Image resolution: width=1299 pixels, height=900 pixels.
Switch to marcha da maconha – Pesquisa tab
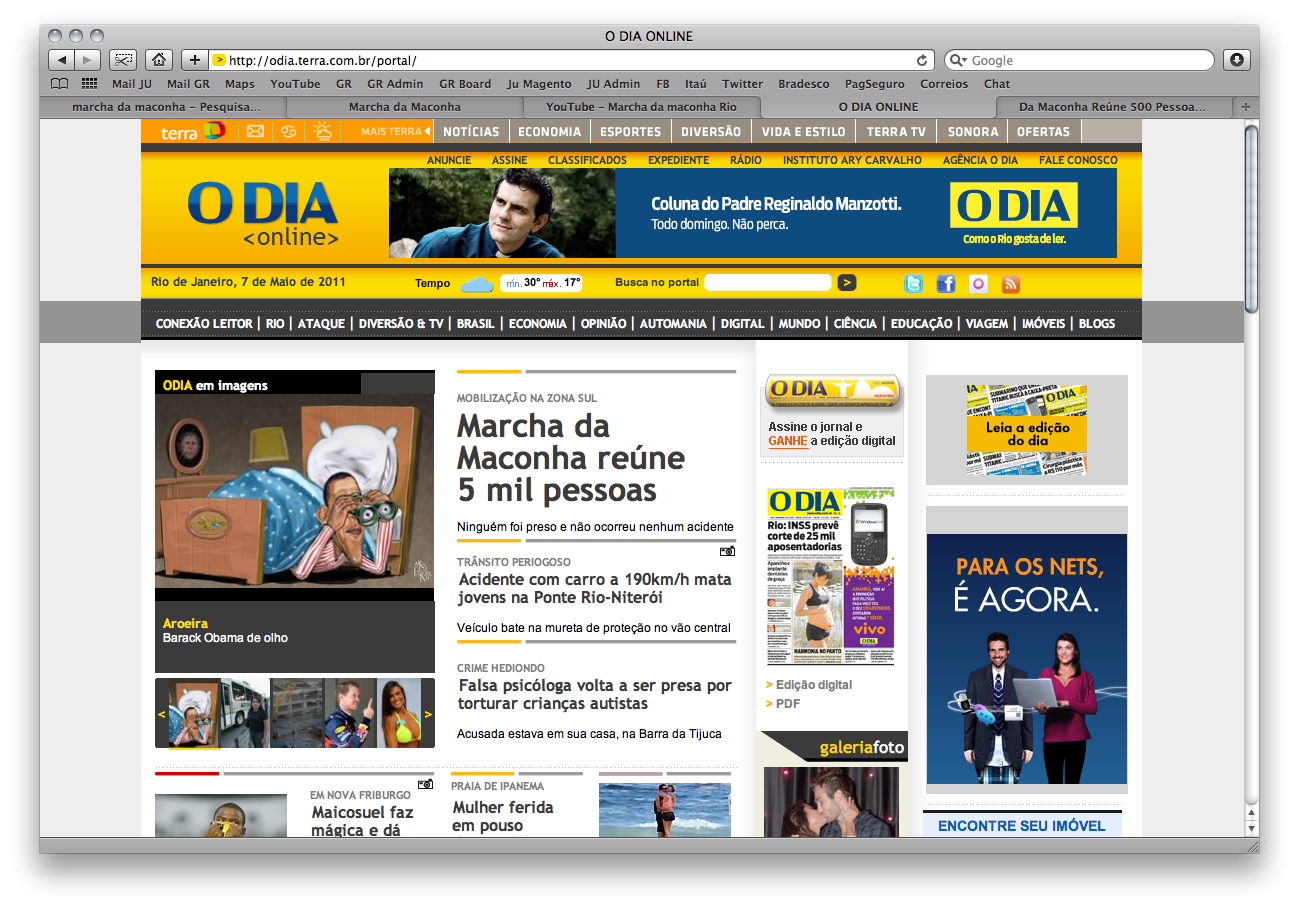point(167,107)
